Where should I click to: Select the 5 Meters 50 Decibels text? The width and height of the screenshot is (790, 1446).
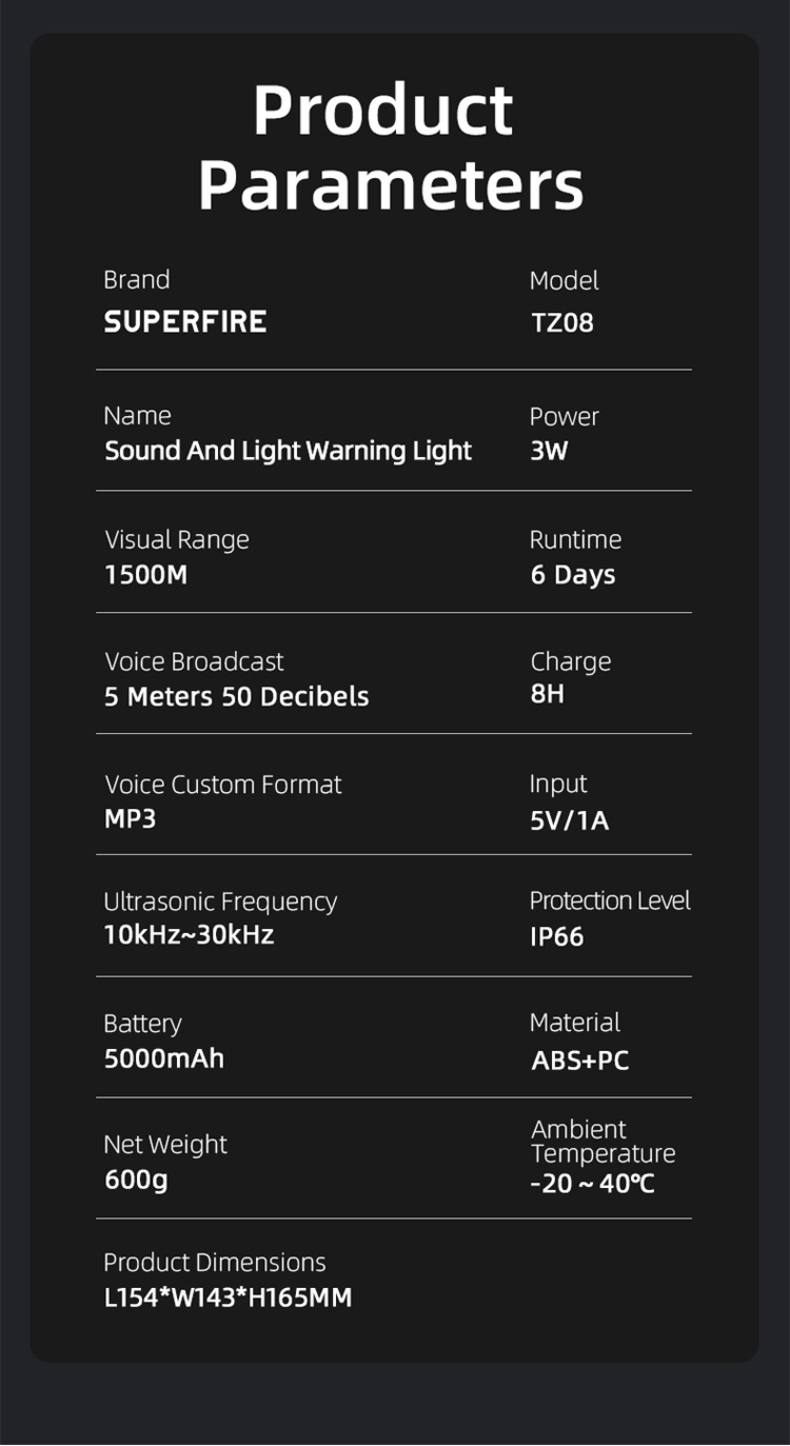coord(236,697)
